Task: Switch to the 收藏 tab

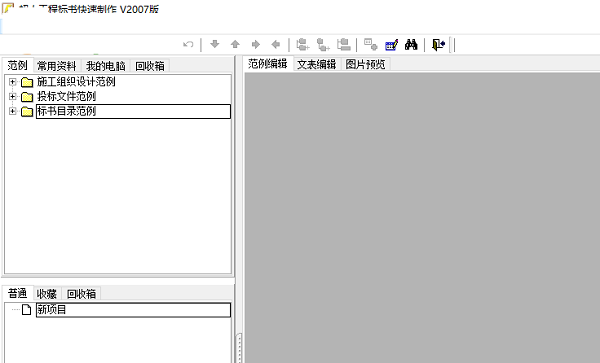Action: point(47,294)
